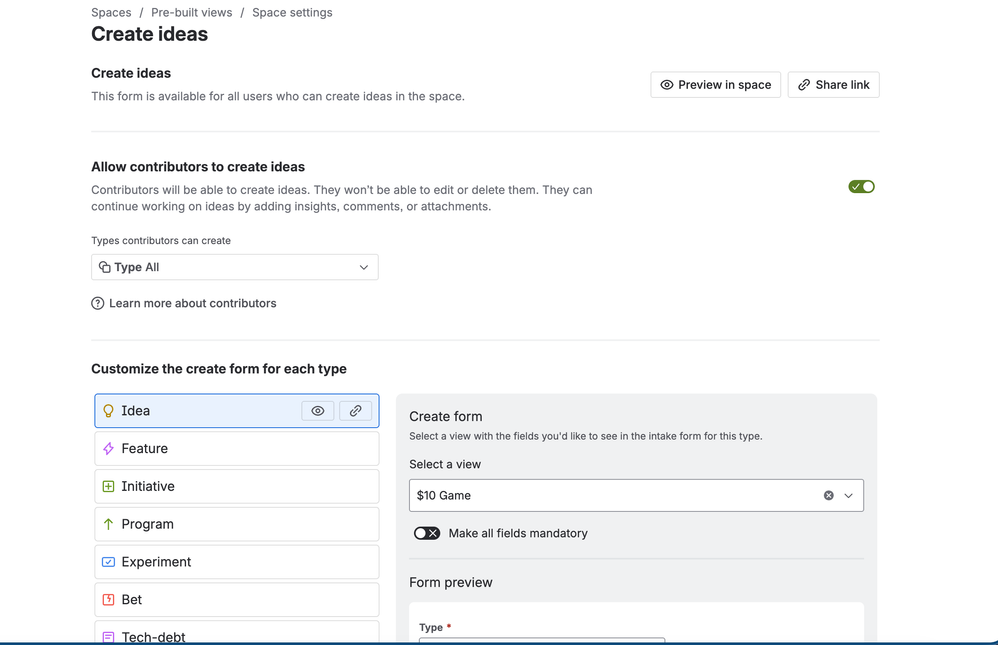Click the link icon on Idea row
This screenshot has height=645, width=998.
[x=355, y=411]
